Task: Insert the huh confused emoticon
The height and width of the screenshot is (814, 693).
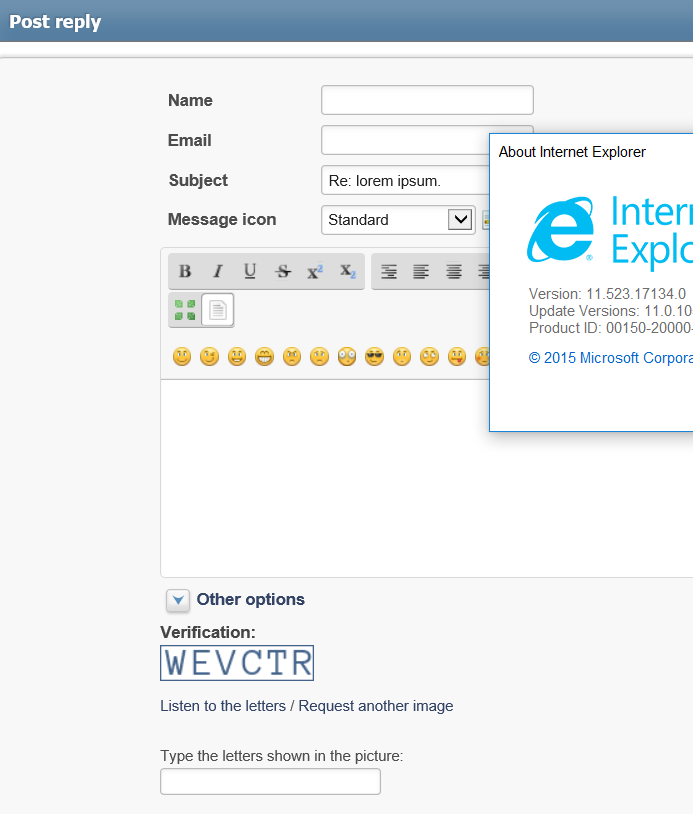Action: [x=402, y=357]
